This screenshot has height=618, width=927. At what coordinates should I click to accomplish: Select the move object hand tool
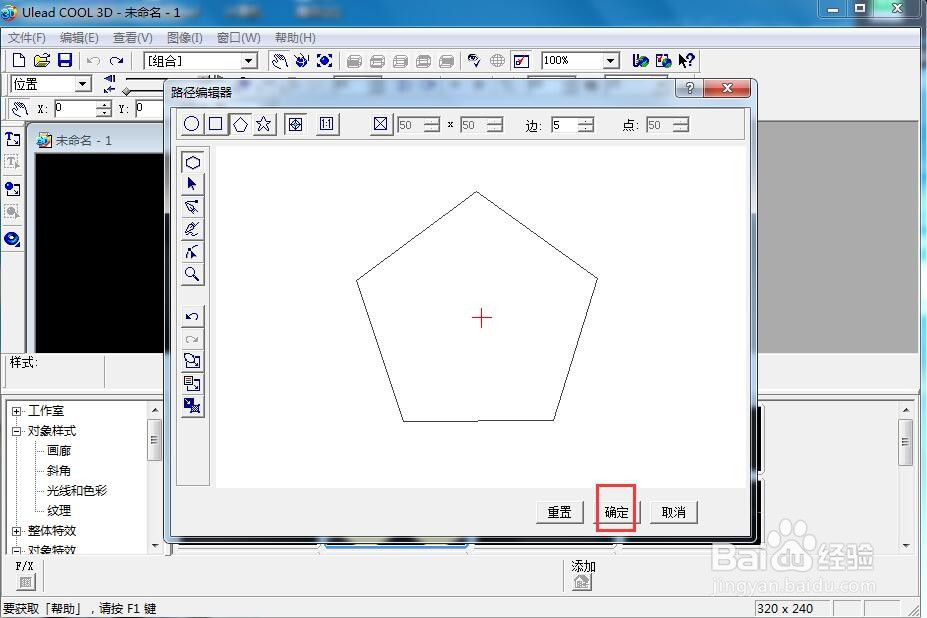coord(279,60)
